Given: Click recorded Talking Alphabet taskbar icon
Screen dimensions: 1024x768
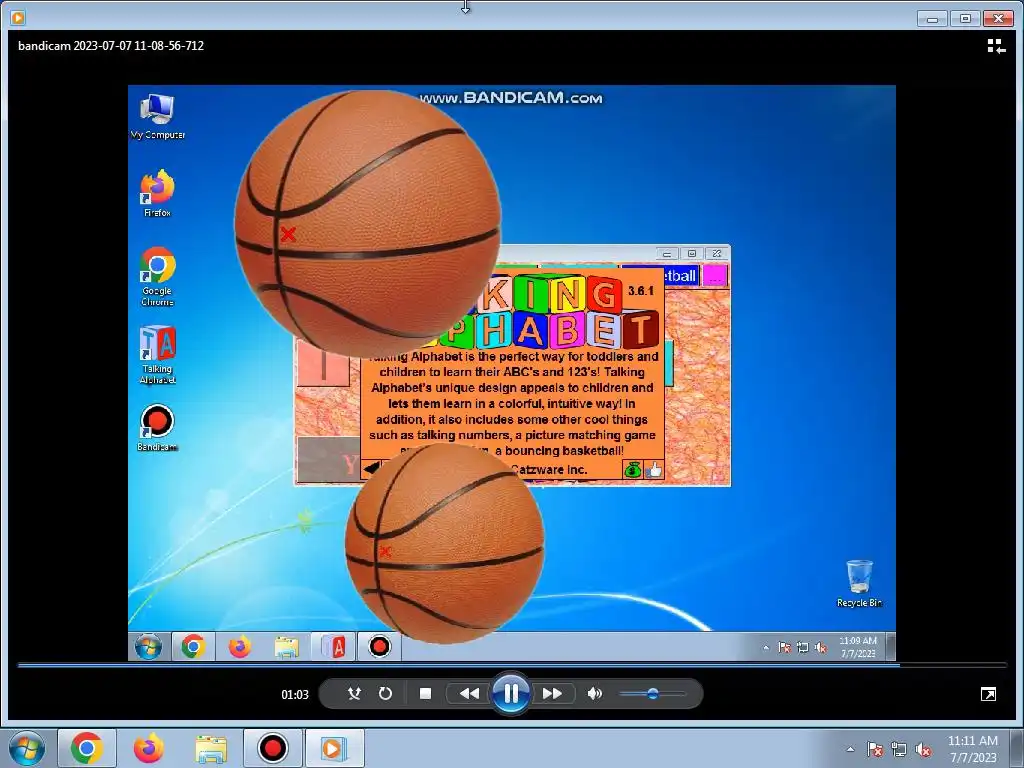Looking at the screenshot, I should pyautogui.click(x=333, y=647).
